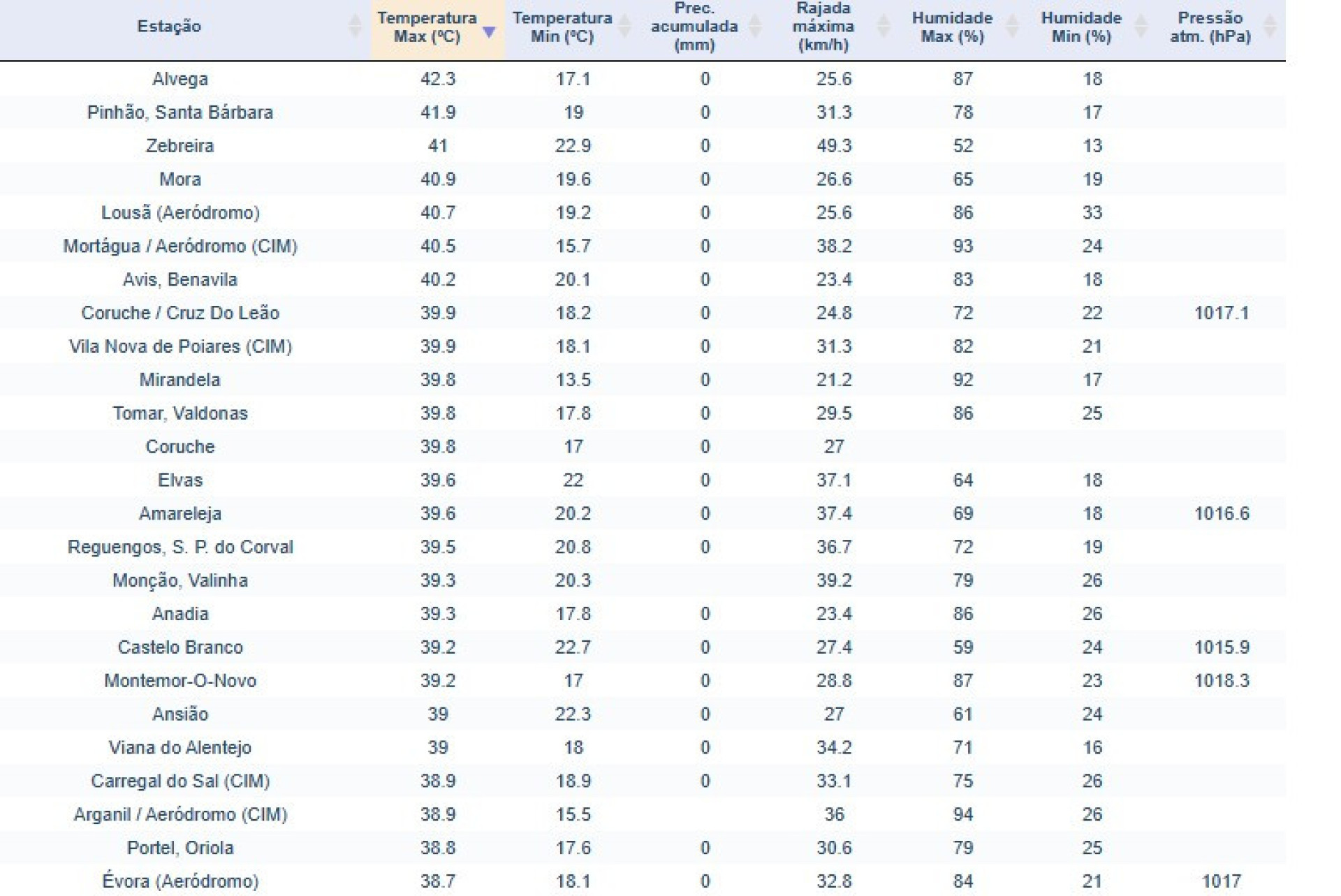Click Montemor-O-Novo pressure value 1018.3
1341x896 pixels.
1222,681
